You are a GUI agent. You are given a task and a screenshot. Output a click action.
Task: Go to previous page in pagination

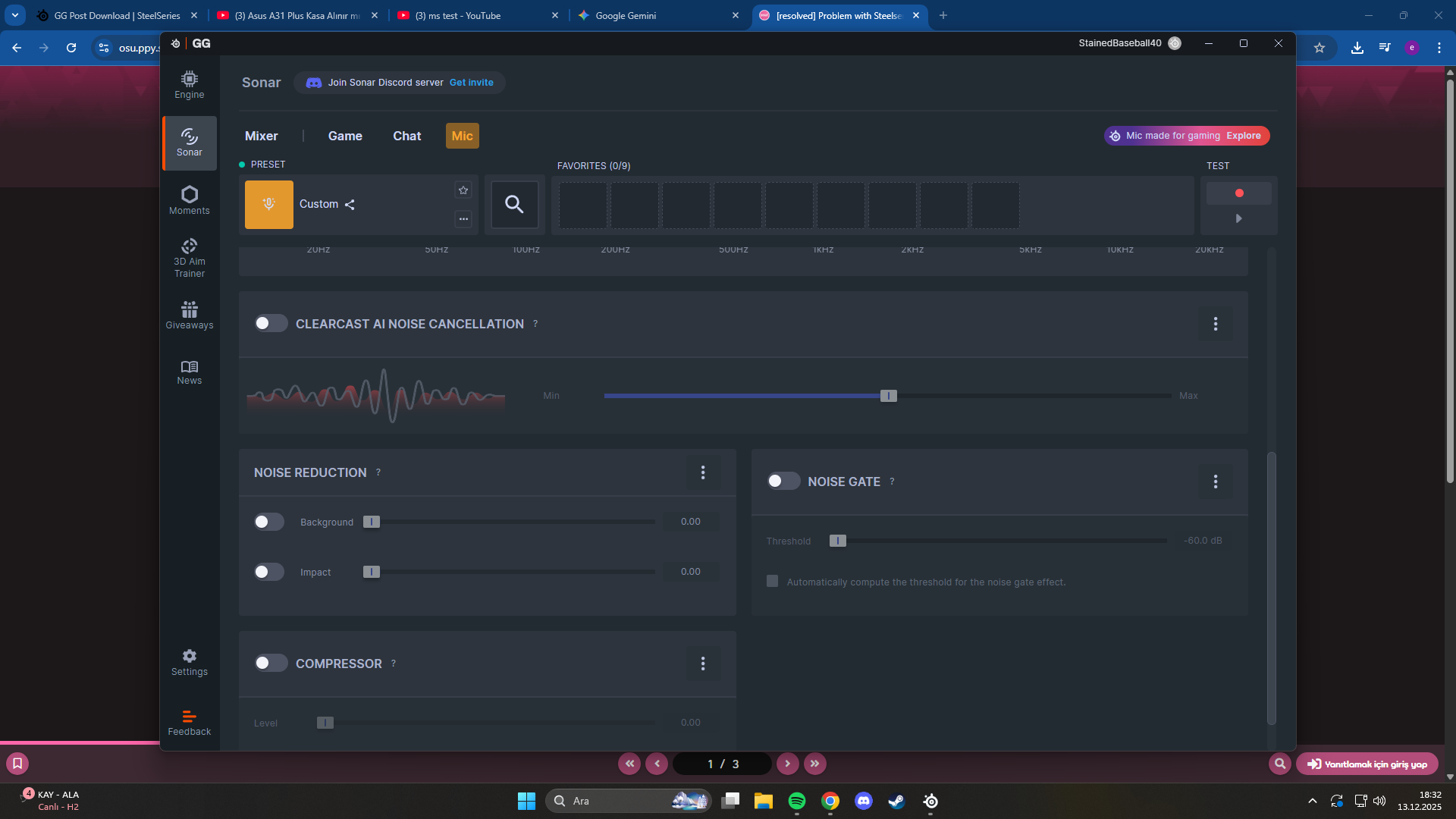point(657,764)
